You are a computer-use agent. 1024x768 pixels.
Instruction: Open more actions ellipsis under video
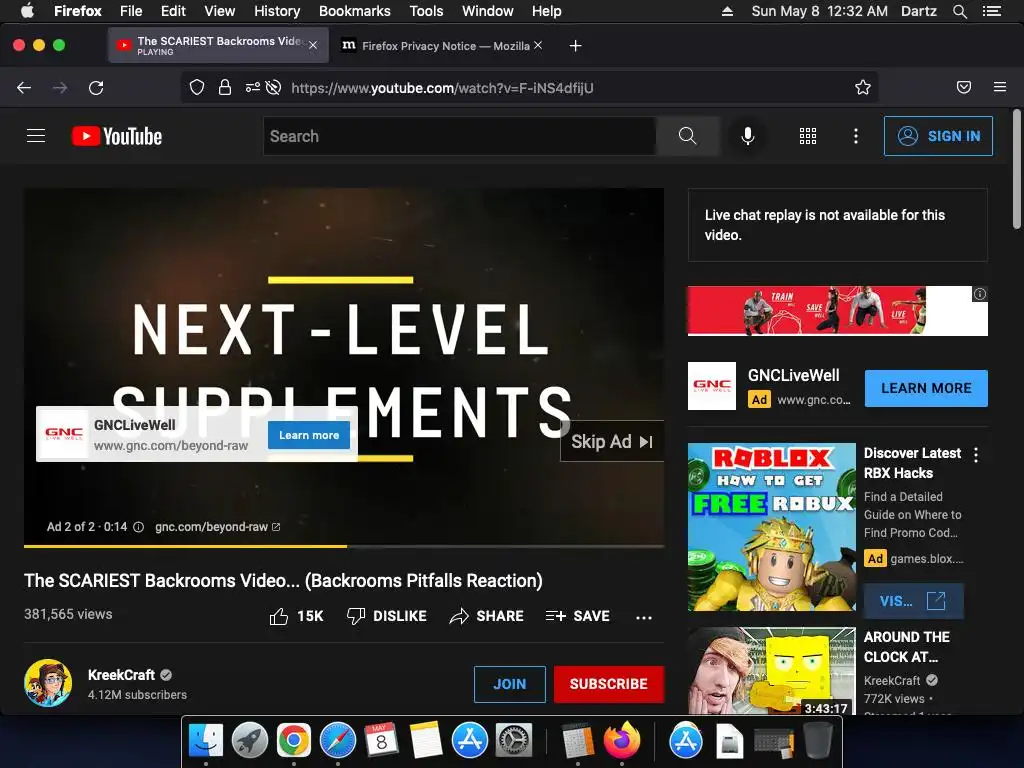[644, 617]
